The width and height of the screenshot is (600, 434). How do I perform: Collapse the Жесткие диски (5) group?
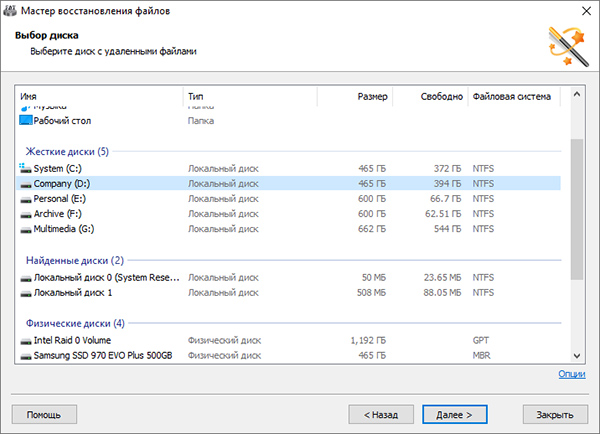67,152
